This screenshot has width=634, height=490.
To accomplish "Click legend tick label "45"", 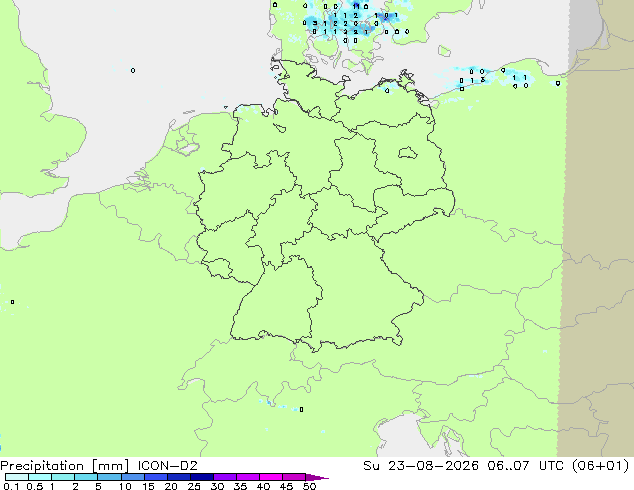I will point(286,486).
